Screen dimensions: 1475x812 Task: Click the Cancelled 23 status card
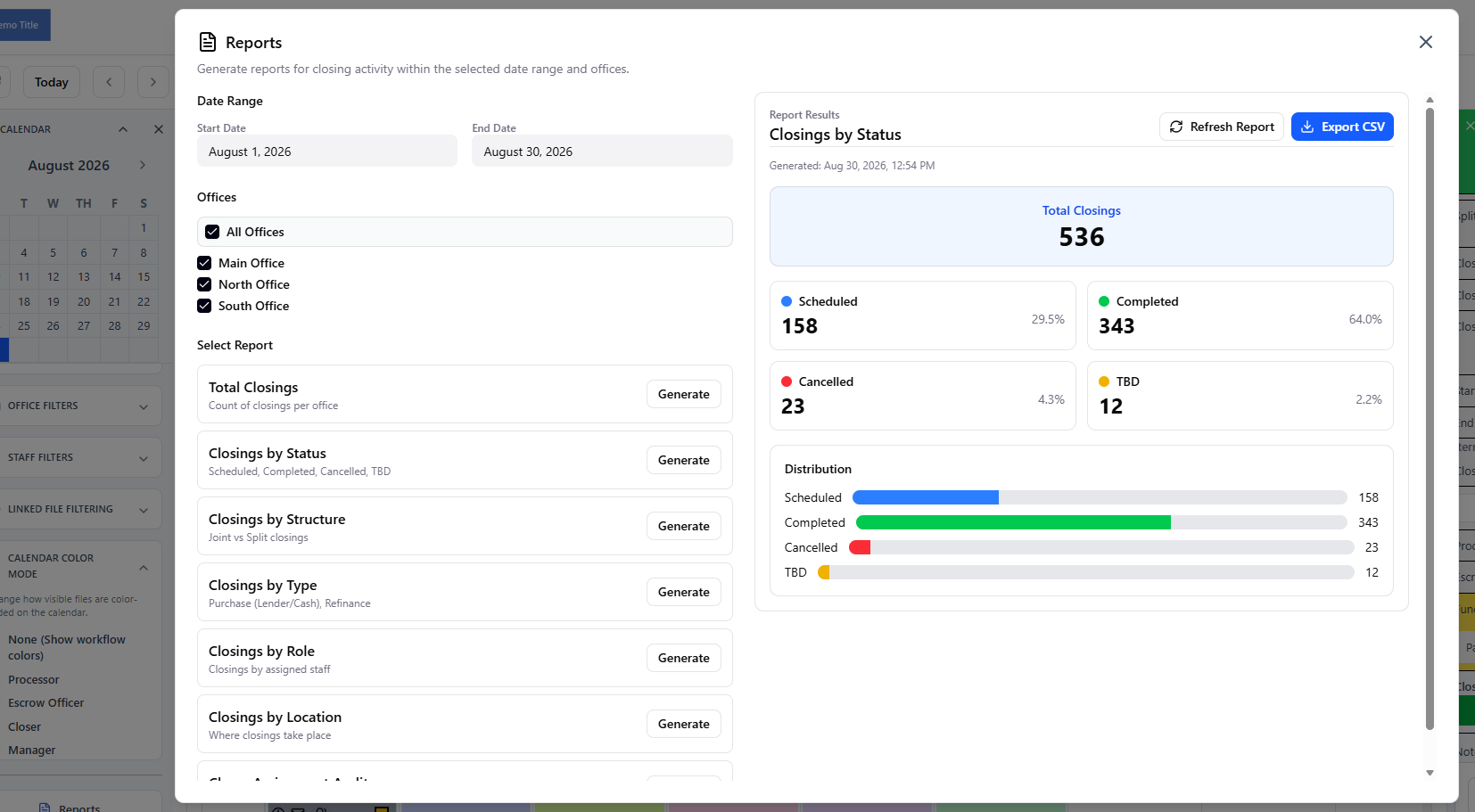click(923, 396)
